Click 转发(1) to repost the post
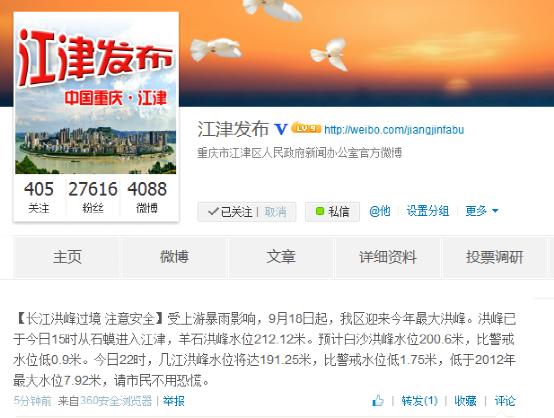Image resolution: width=554 pixels, height=418 pixels. (x=419, y=401)
